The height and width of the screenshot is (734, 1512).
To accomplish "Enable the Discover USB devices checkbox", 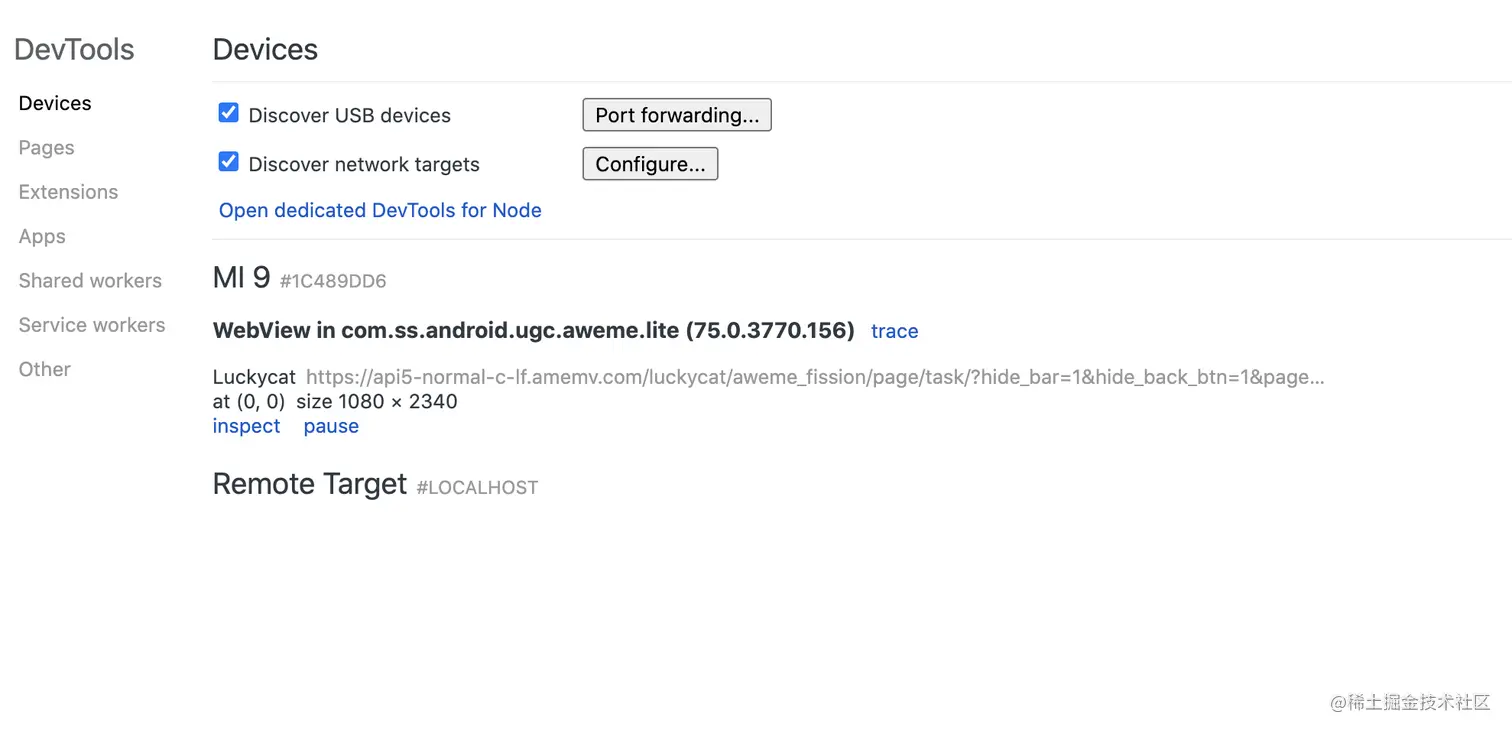I will coord(228,112).
